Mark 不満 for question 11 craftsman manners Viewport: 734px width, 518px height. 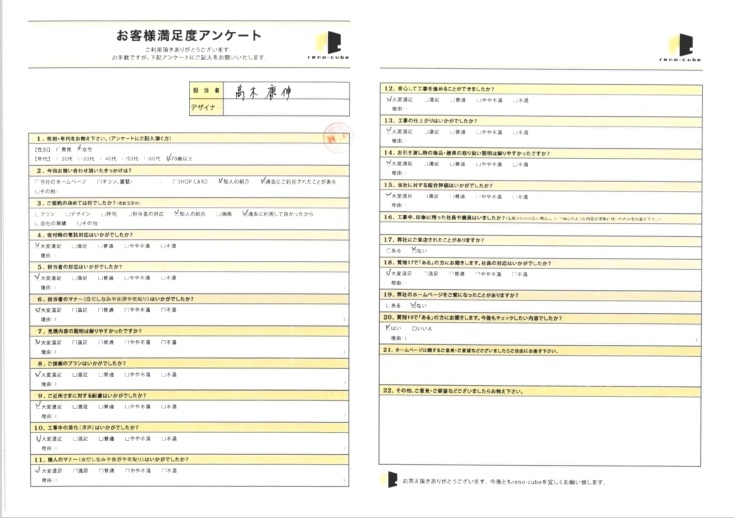(161, 469)
